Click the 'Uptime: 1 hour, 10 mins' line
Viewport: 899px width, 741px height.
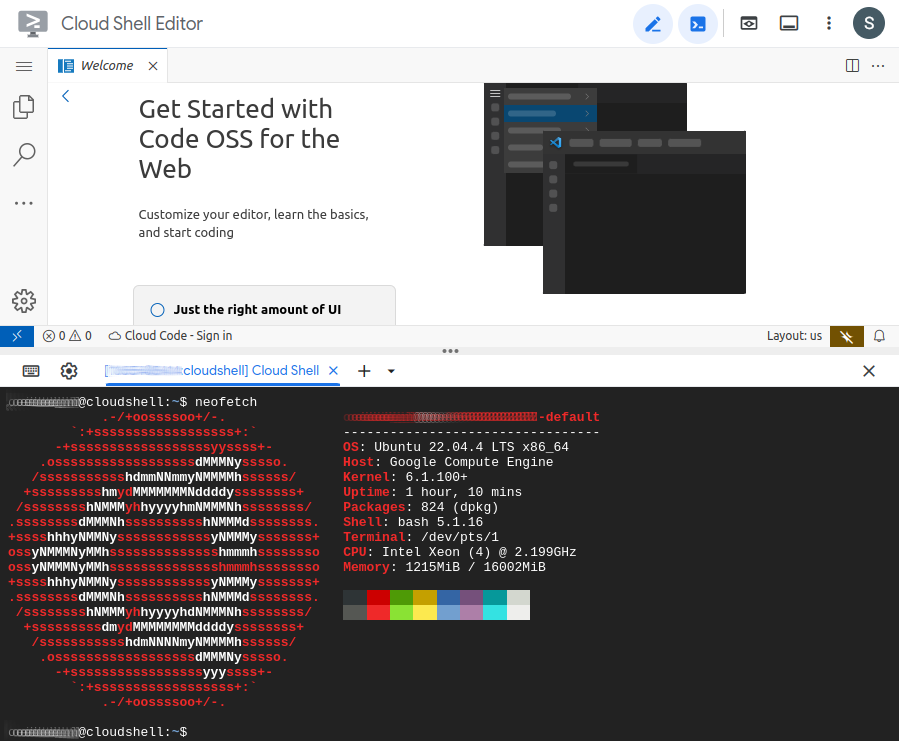(x=432, y=492)
